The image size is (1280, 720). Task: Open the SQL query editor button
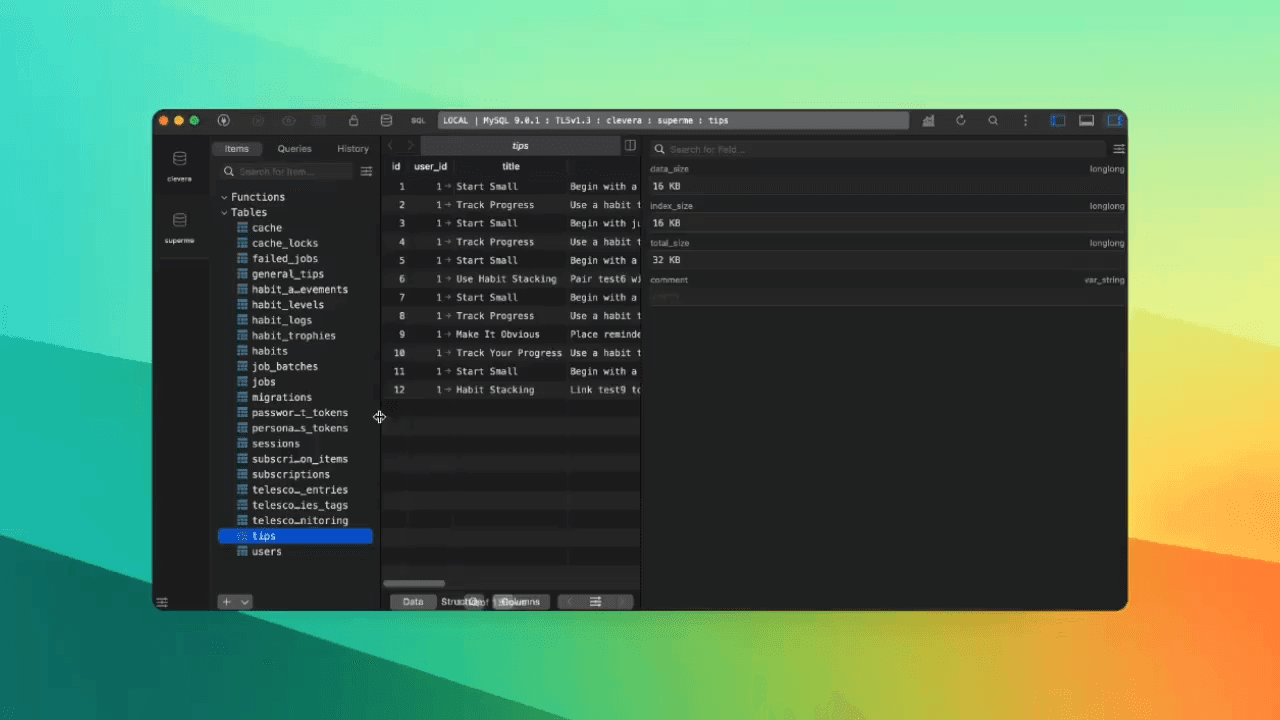[x=418, y=120]
